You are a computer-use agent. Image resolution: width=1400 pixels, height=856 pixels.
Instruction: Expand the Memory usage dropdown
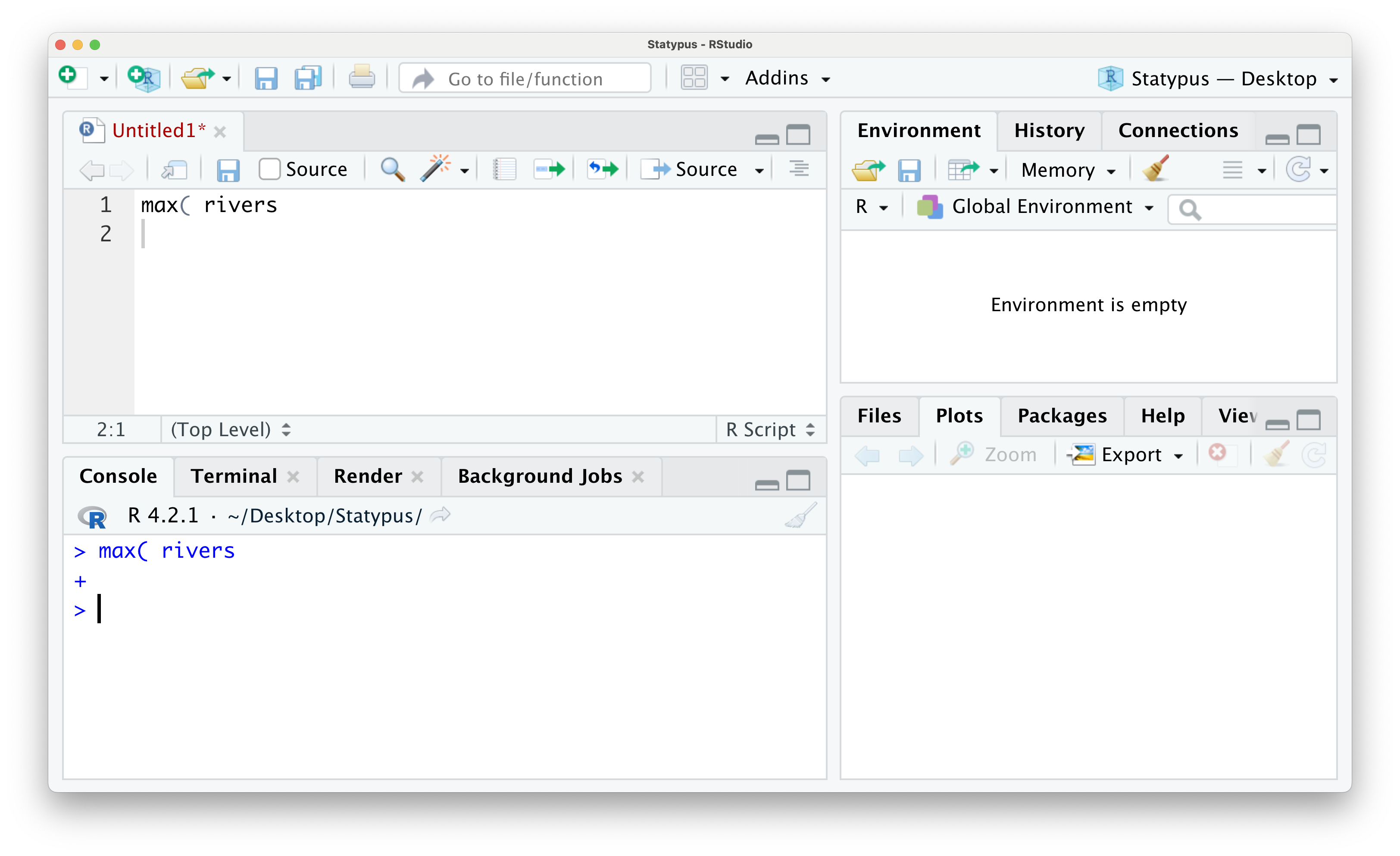pyautogui.click(x=1067, y=170)
